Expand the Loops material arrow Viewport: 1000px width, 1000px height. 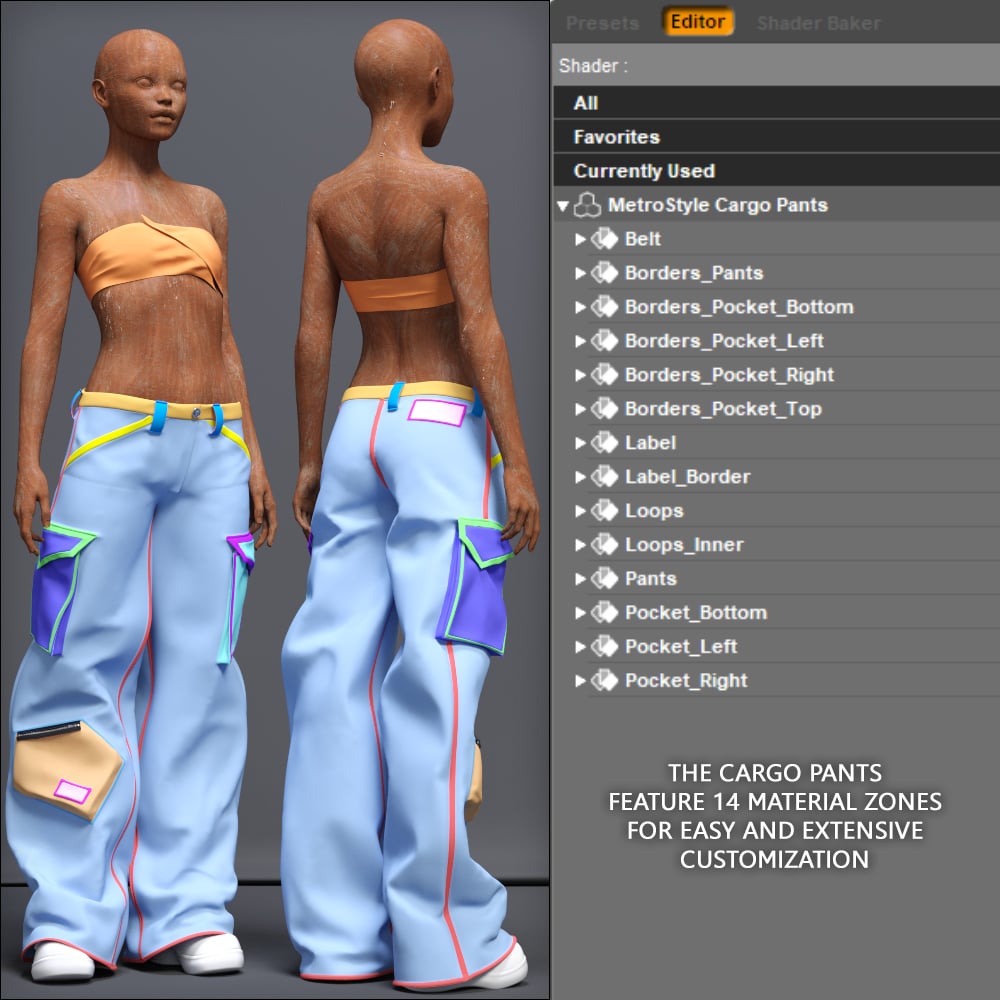pyautogui.click(x=580, y=511)
